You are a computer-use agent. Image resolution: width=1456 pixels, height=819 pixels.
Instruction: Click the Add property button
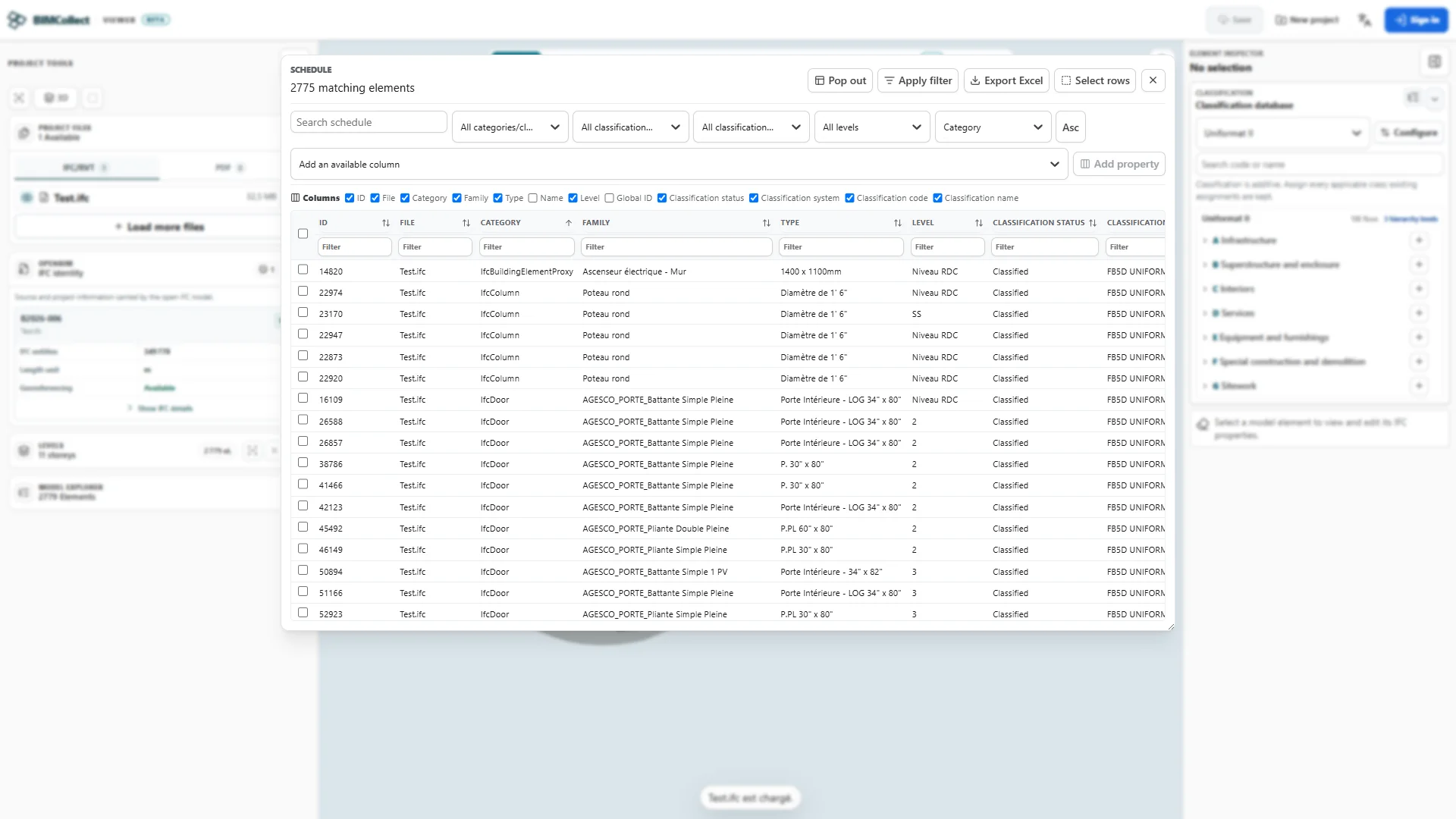tap(1119, 164)
